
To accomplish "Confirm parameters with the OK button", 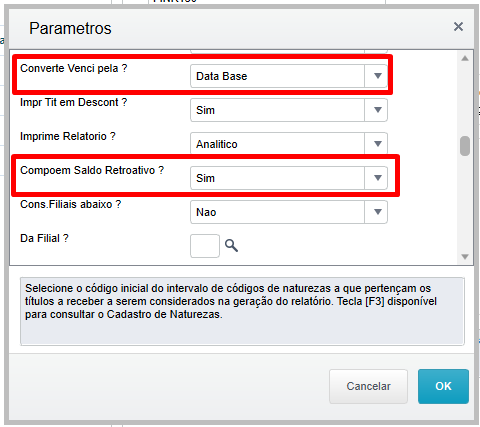I will pyautogui.click(x=443, y=386).
